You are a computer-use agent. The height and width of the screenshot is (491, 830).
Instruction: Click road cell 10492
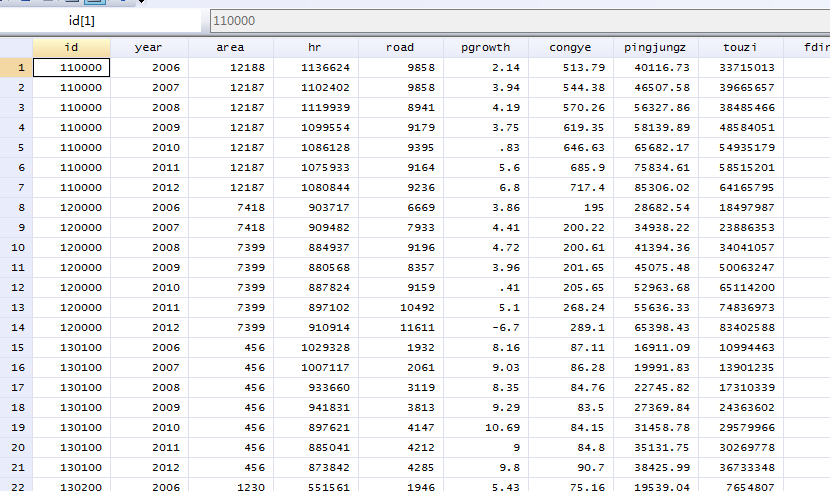(401, 307)
